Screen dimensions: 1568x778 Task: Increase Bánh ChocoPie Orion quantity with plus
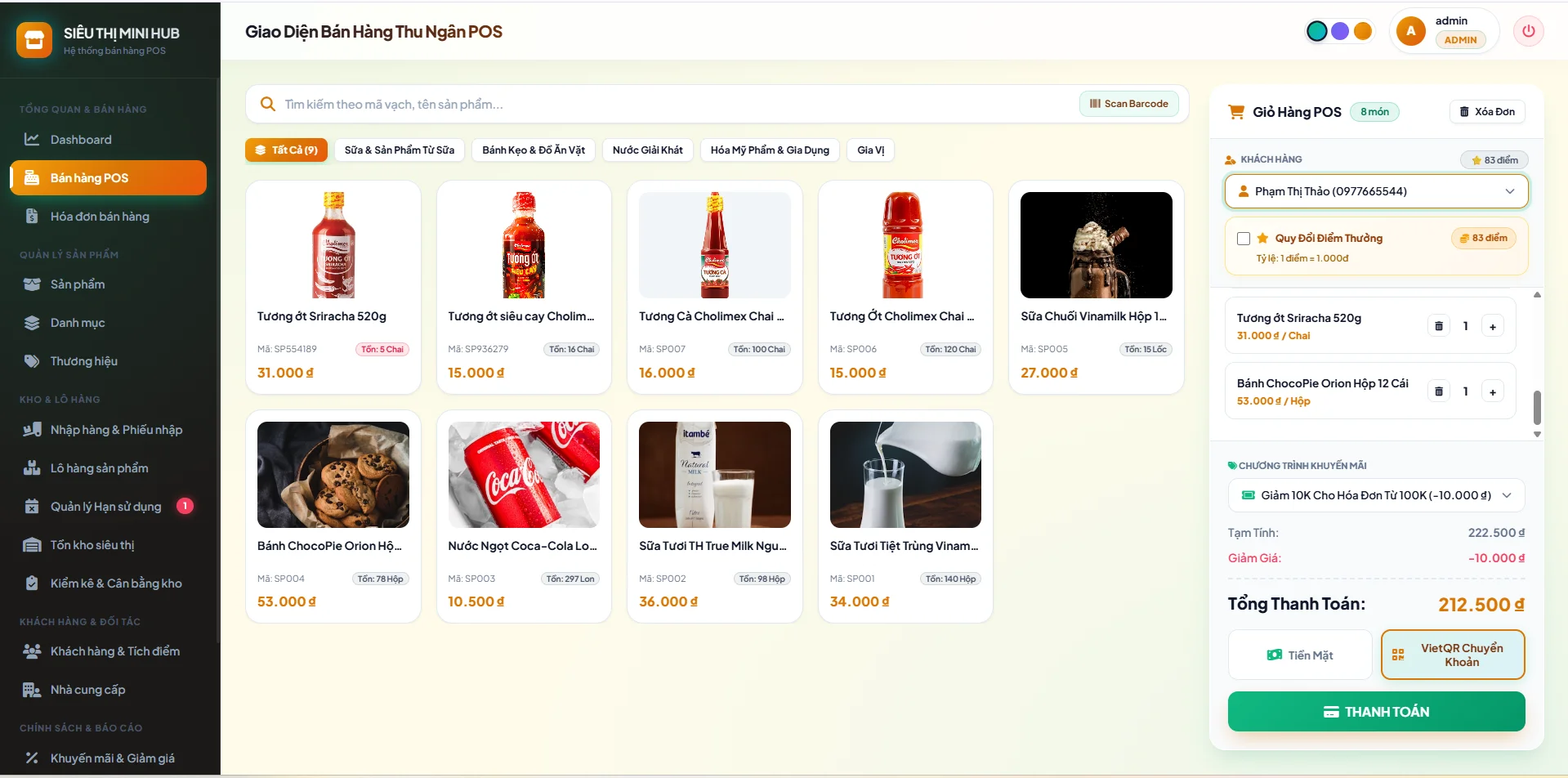coord(1492,391)
